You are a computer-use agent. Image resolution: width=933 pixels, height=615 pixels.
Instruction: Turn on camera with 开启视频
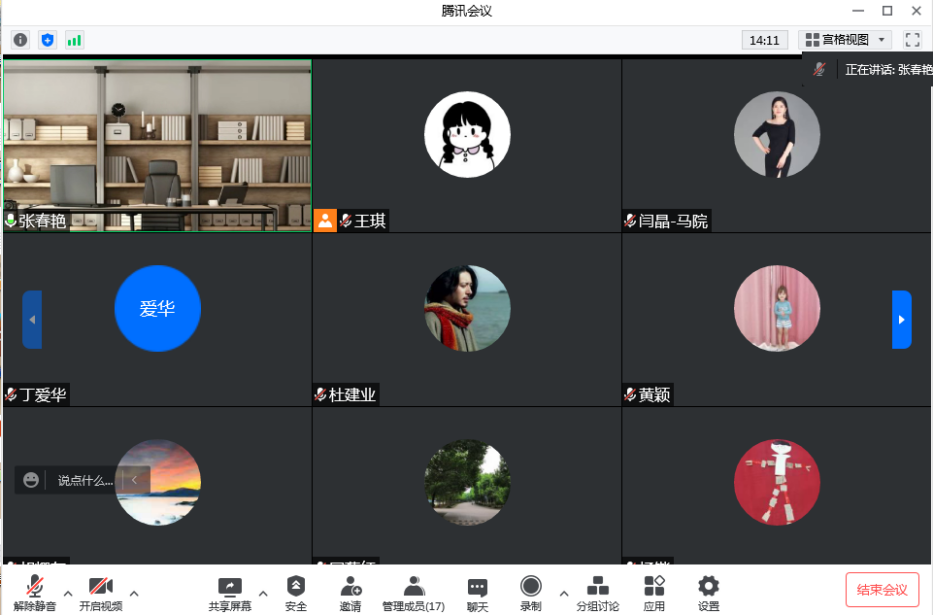point(100,592)
